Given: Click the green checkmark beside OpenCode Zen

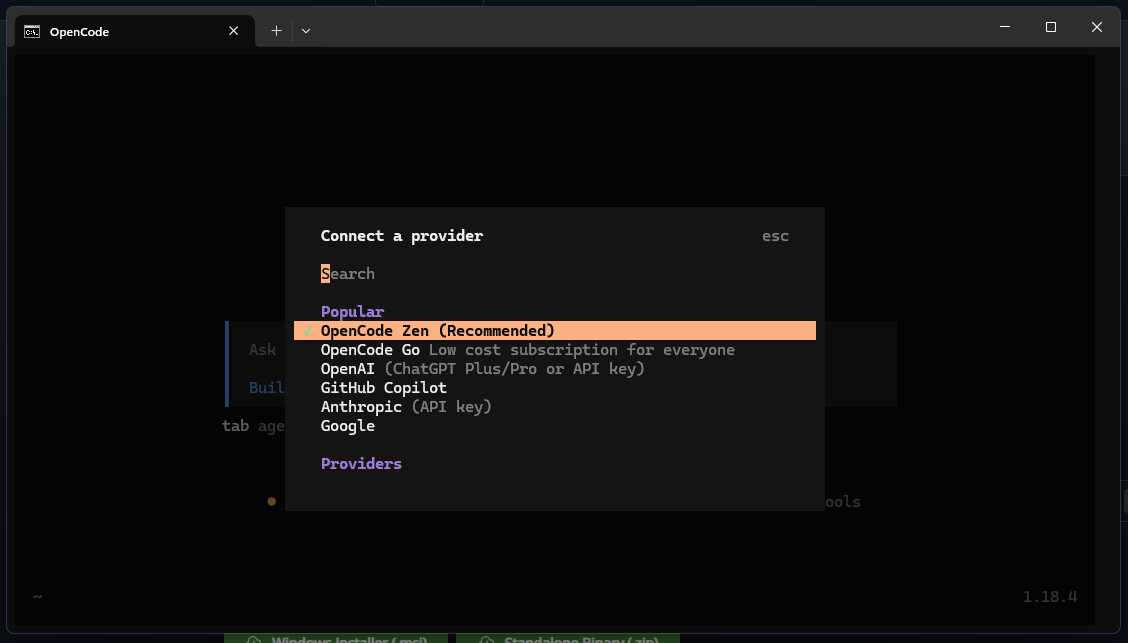Looking at the screenshot, I should click(x=308, y=331).
